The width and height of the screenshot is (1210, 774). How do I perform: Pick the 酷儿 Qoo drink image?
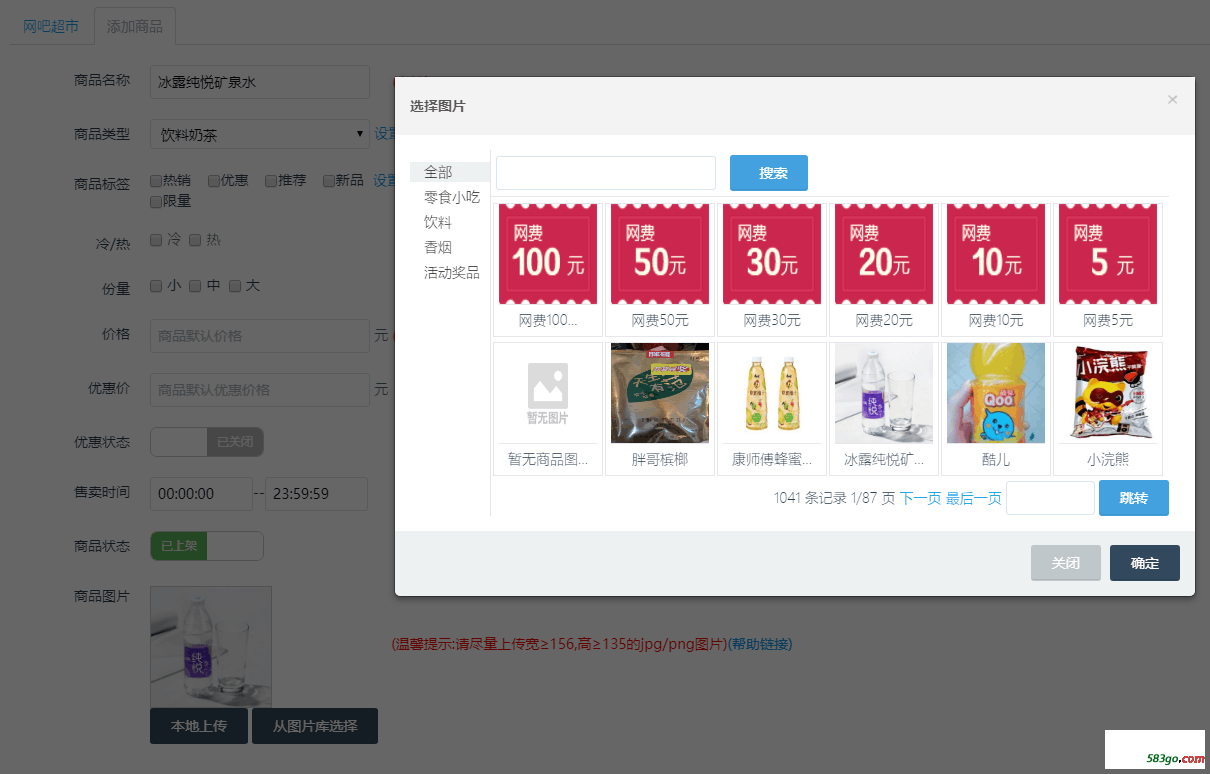coord(996,393)
